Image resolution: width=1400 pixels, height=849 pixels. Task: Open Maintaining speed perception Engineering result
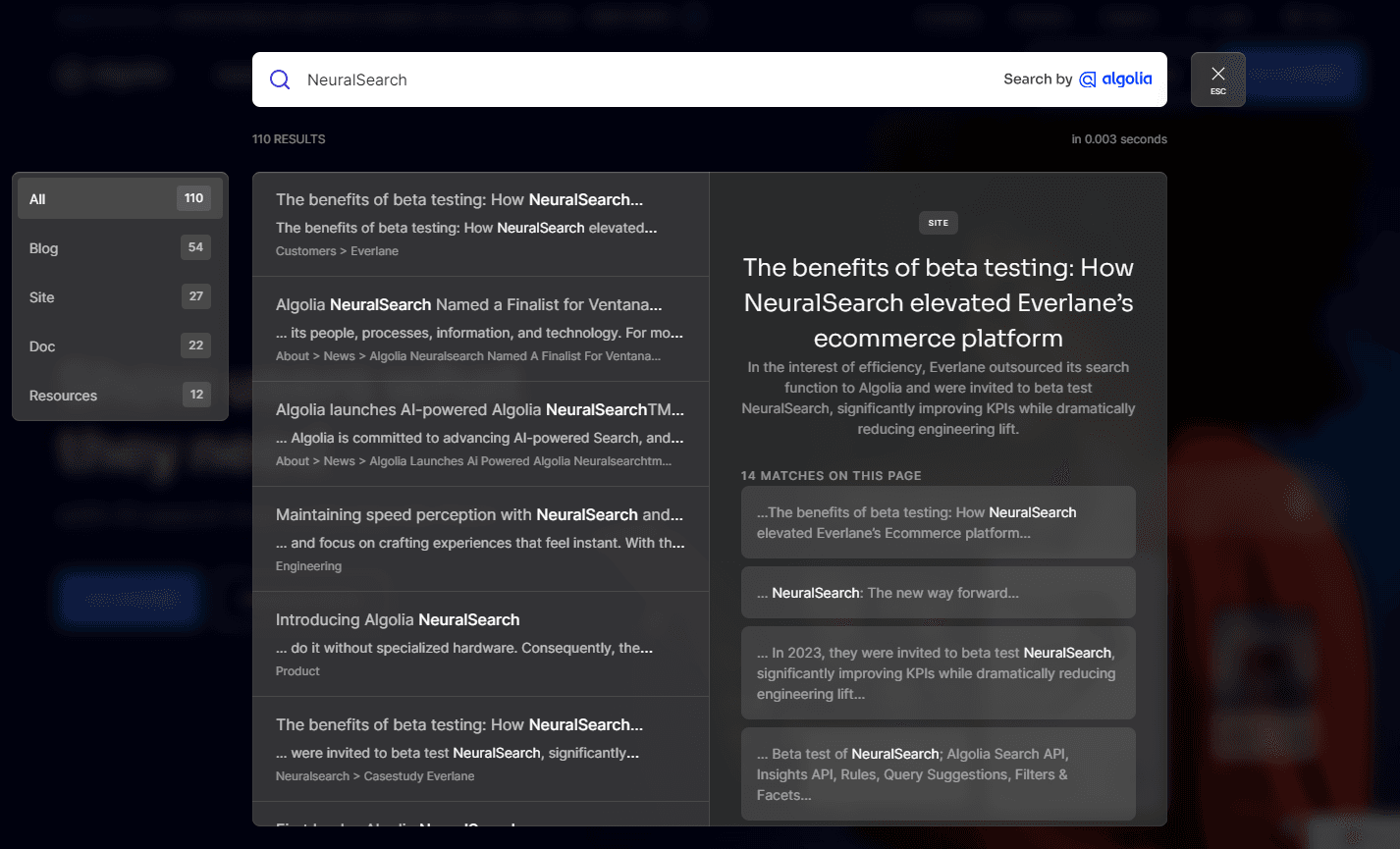[x=481, y=539]
